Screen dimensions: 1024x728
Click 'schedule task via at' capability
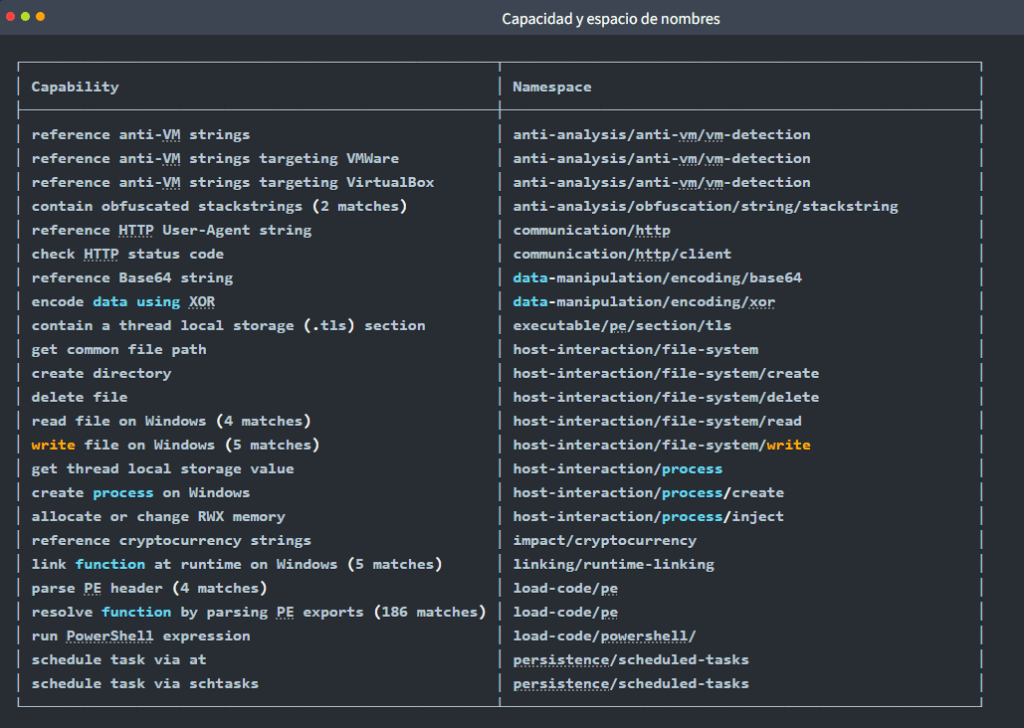tap(119, 660)
